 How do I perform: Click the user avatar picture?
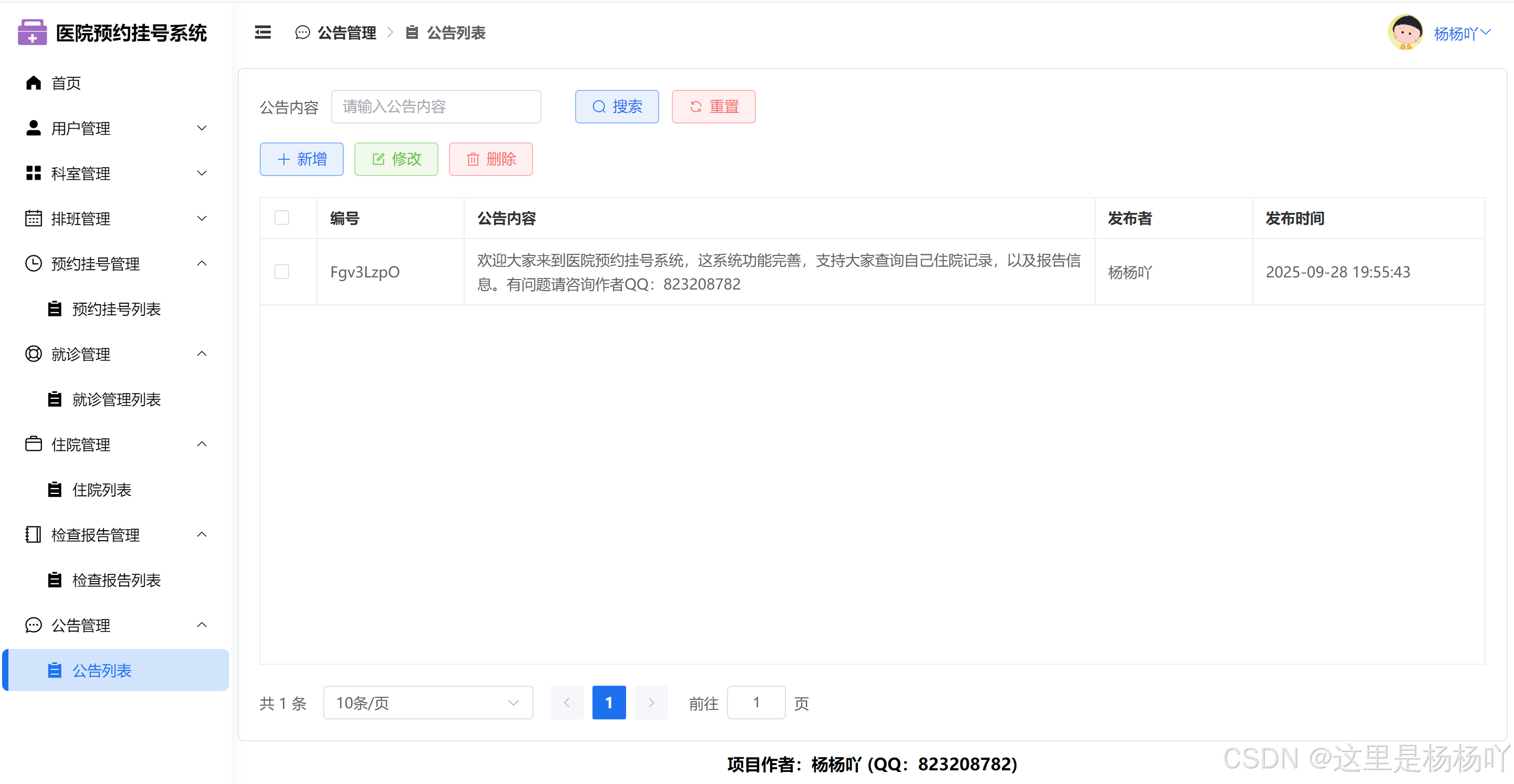click(x=1405, y=33)
